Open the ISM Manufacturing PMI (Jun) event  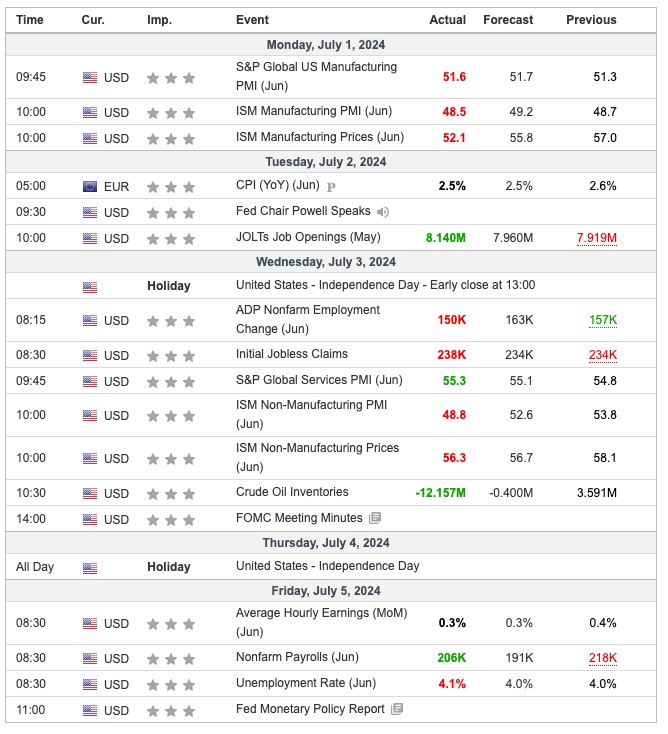pos(316,112)
